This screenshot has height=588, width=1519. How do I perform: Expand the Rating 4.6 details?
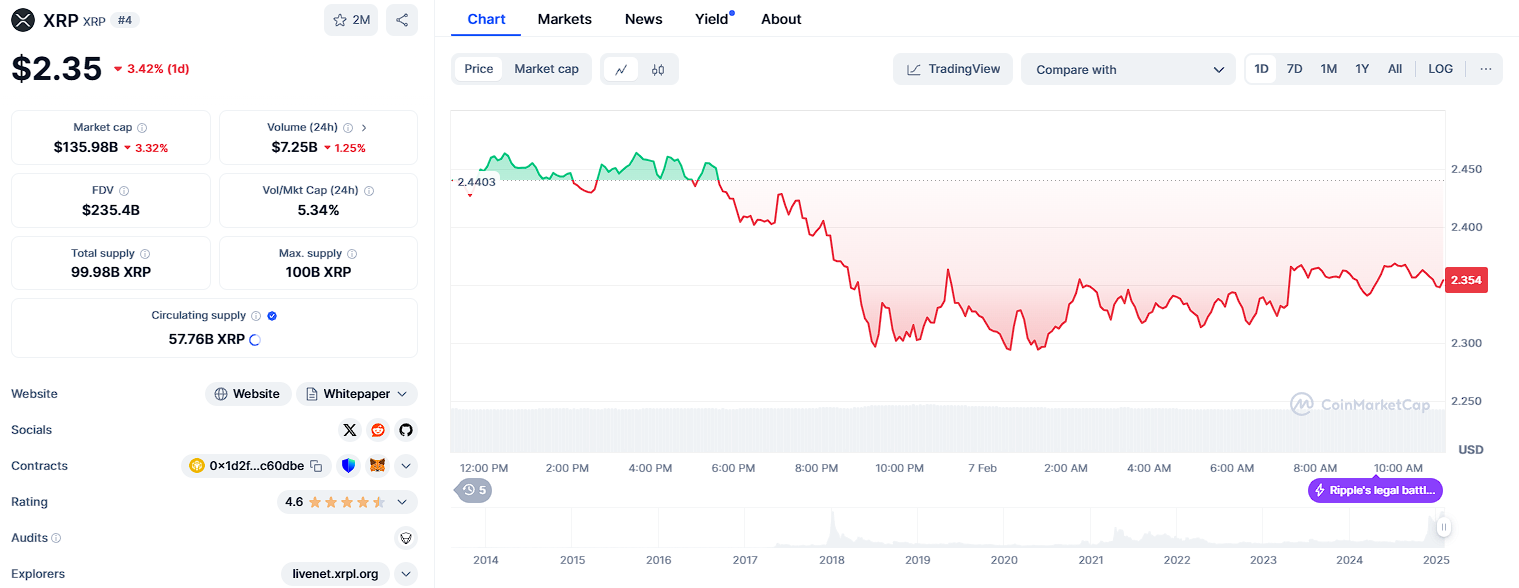point(402,502)
